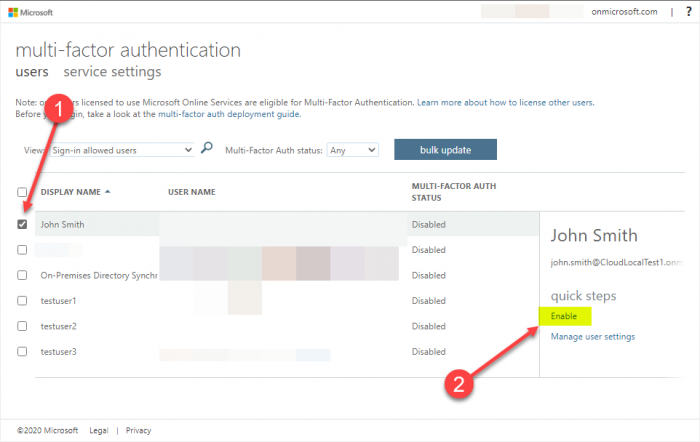Image resolution: width=700 pixels, height=442 pixels.
Task: Check the On-Premises Directory Synchronization checkbox
Action: click(22, 275)
